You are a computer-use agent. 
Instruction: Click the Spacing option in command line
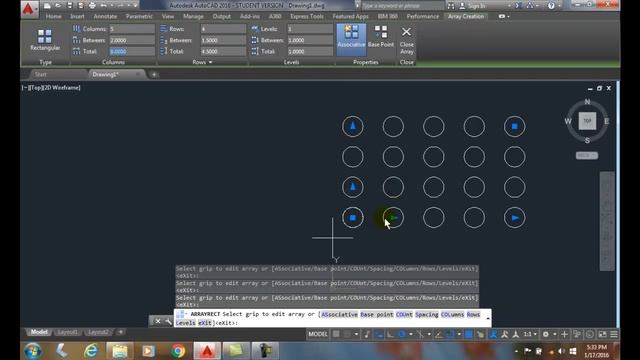coord(427,314)
